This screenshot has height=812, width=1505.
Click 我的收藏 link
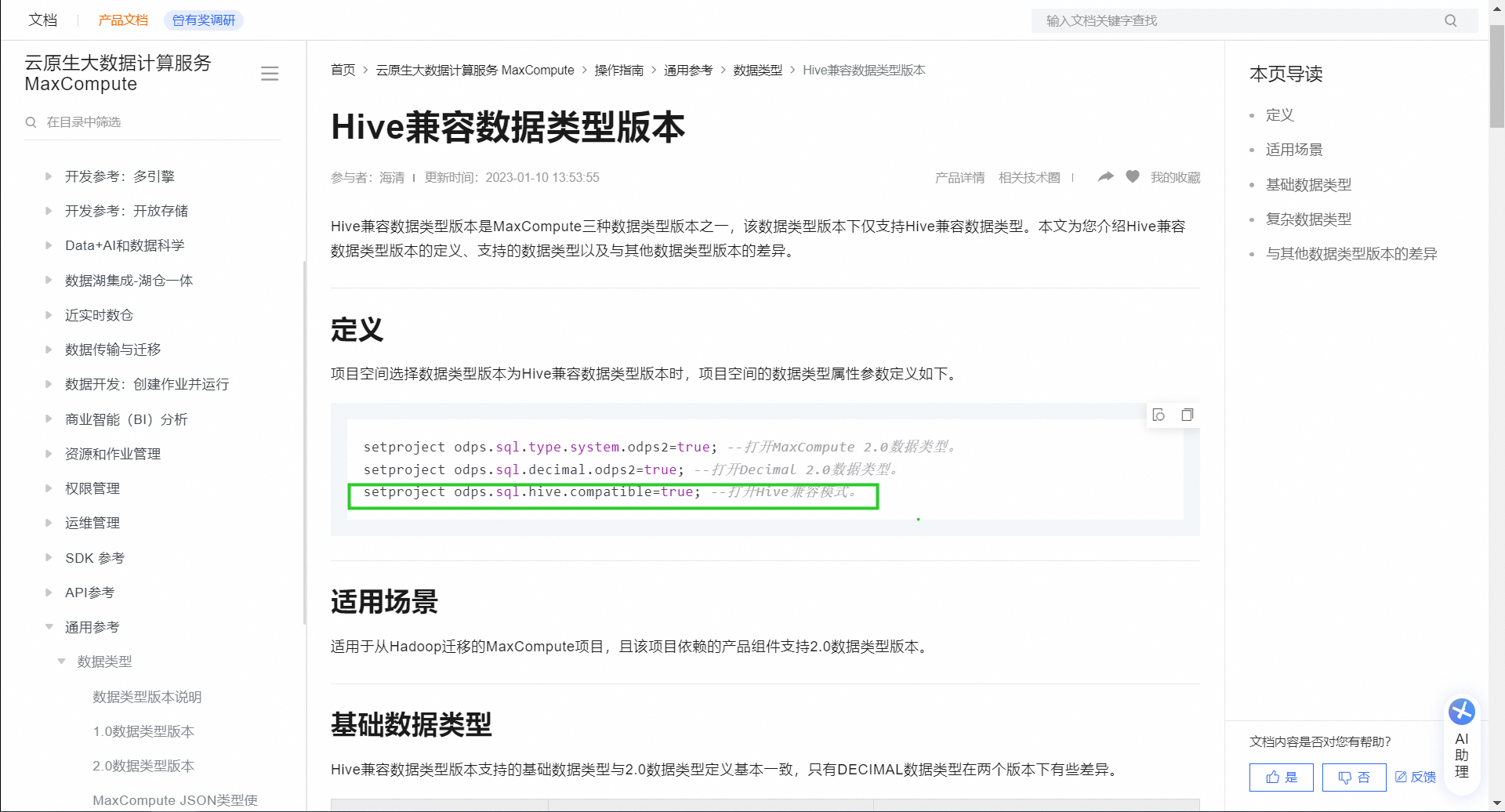[x=1175, y=178]
